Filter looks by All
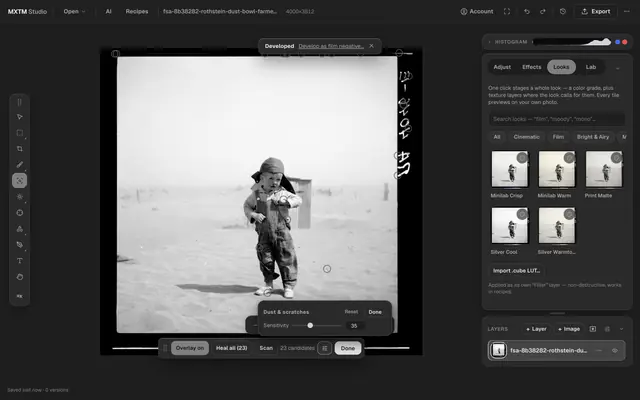 497,137
